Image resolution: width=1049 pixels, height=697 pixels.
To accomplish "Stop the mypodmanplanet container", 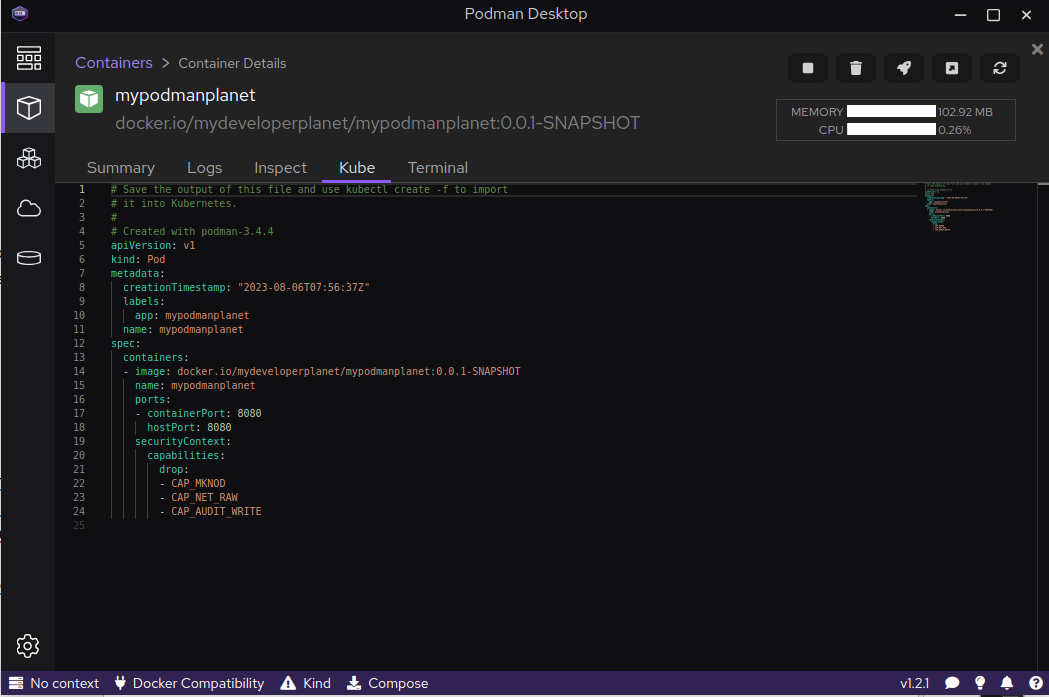I will 808,68.
